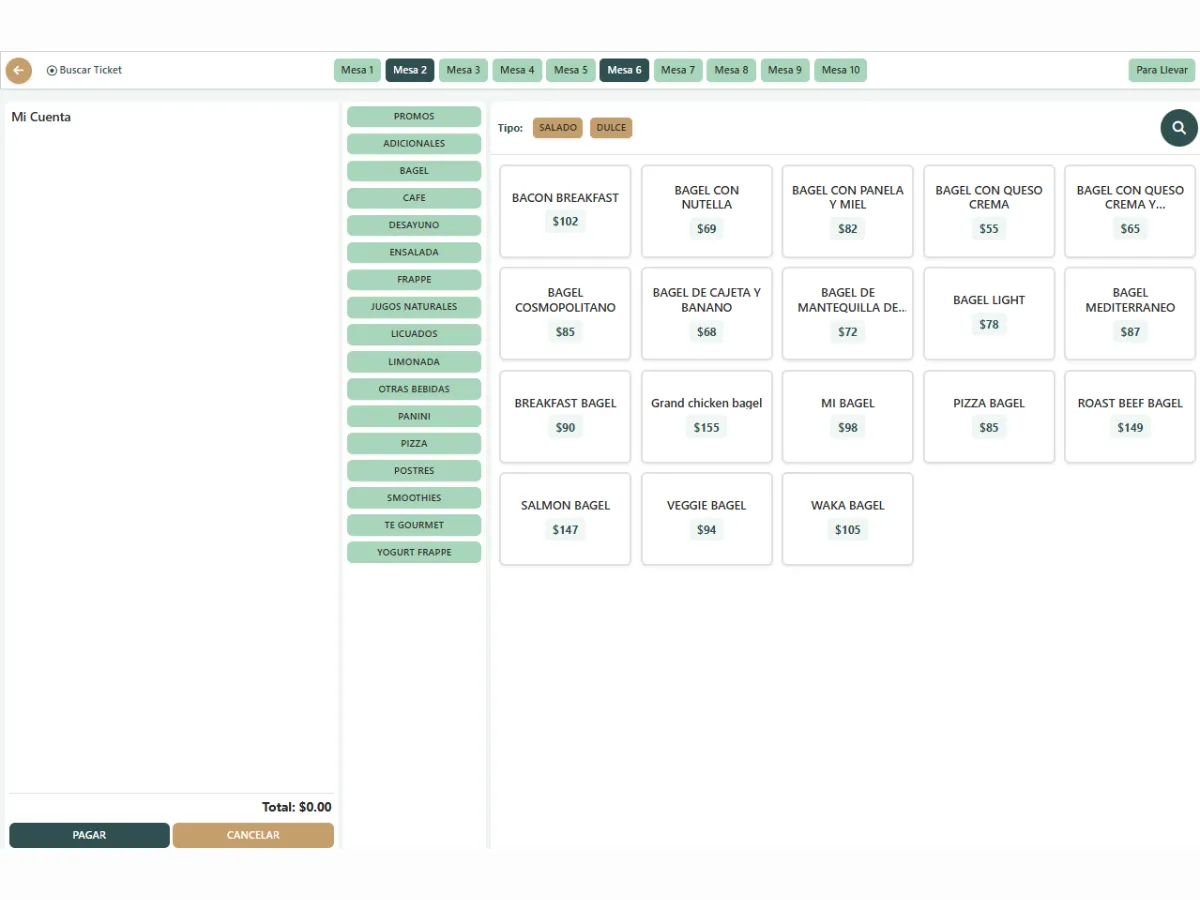The width and height of the screenshot is (1200, 900).
Task: Click the back arrow icon
Action: click(18, 71)
